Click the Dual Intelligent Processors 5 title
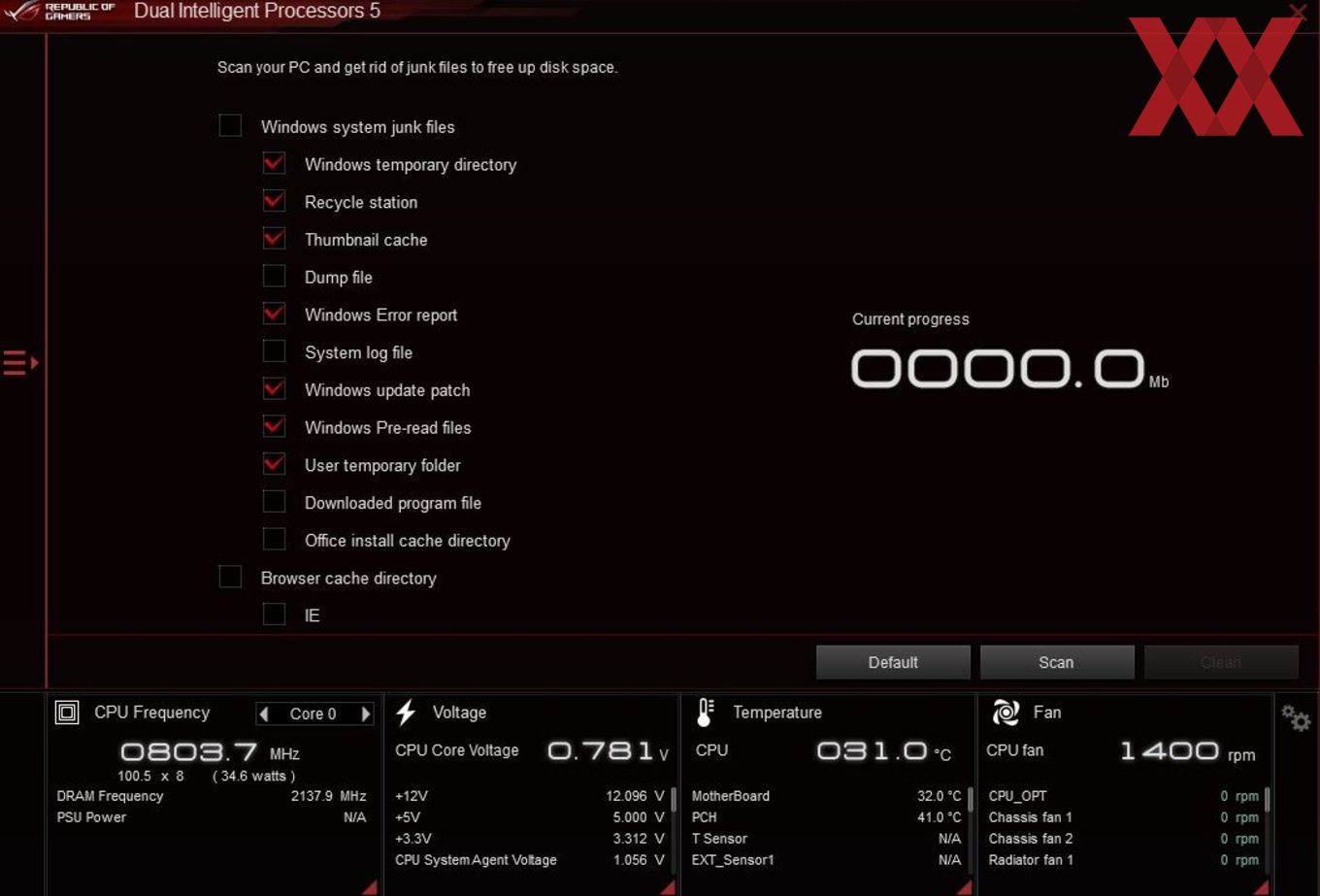The height and width of the screenshot is (896, 1320). (x=257, y=12)
